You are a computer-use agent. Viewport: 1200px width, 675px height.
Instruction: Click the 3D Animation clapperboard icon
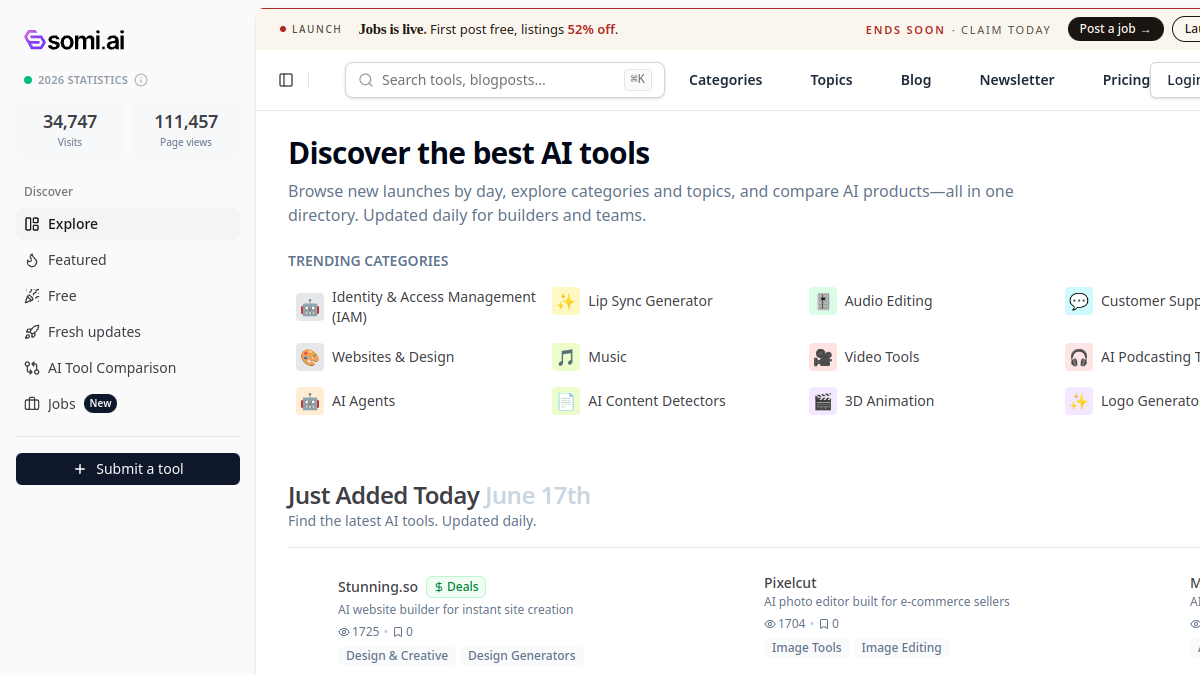point(823,401)
